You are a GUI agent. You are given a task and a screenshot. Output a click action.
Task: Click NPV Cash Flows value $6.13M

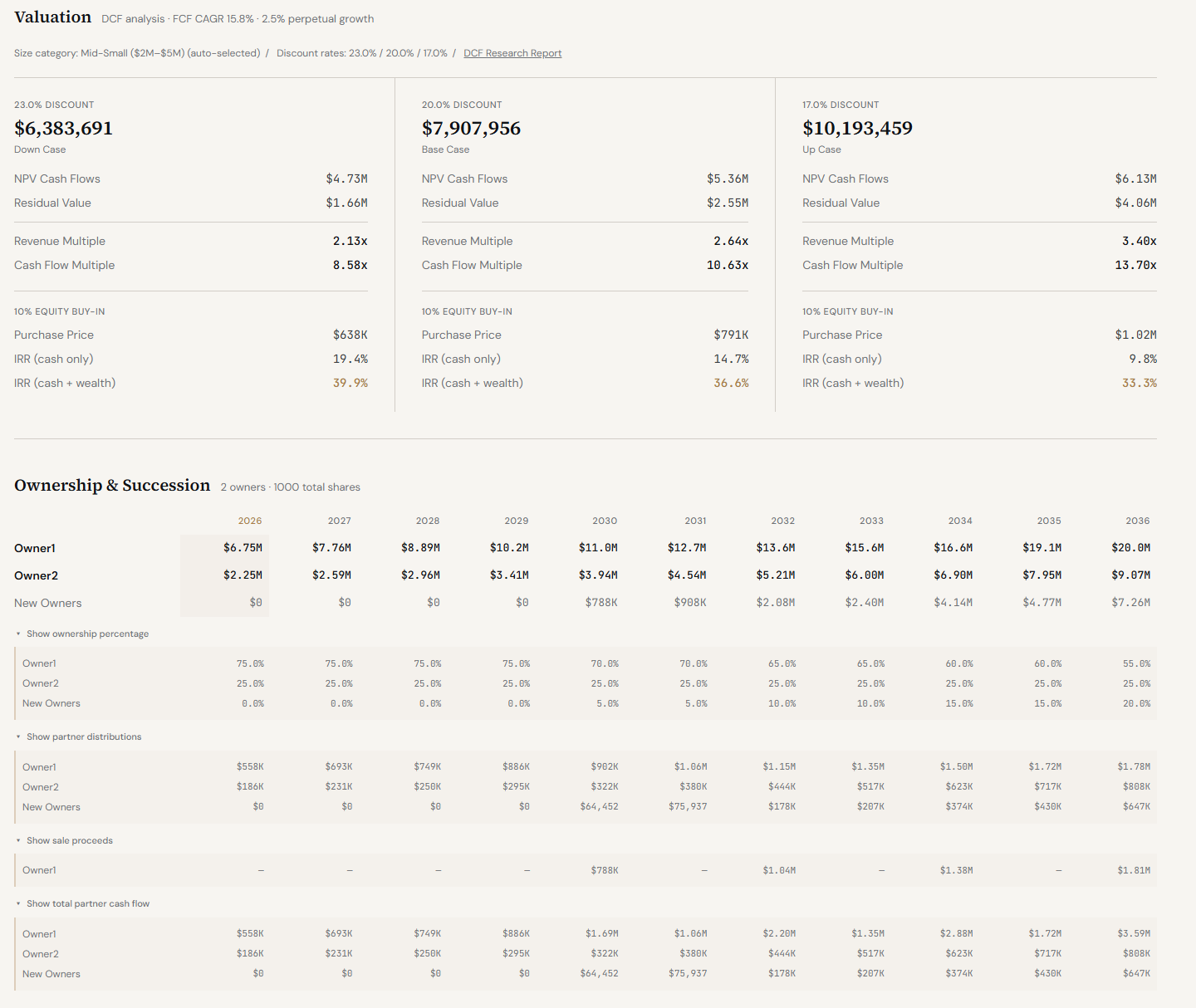click(1135, 179)
